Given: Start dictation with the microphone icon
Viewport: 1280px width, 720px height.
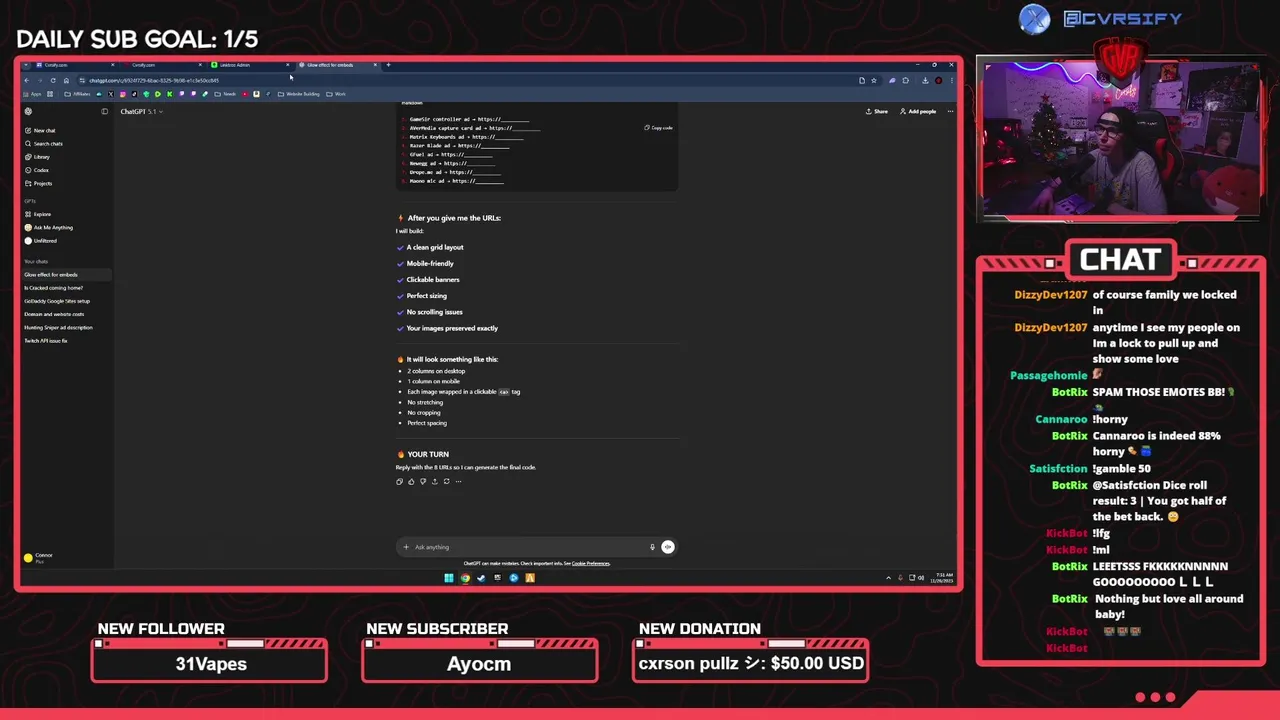Looking at the screenshot, I should (x=652, y=547).
